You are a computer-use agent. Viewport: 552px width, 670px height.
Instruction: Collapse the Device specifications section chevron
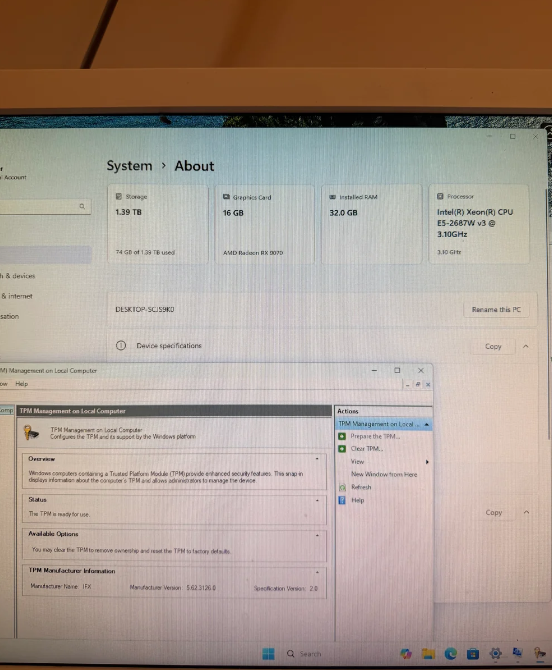[x=526, y=346]
